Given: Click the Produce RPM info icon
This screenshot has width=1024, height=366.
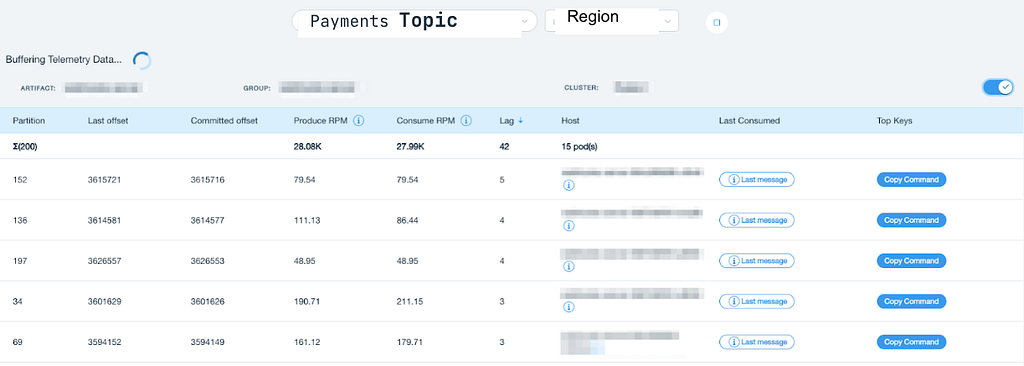Looking at the screenshot, I should [x=359, y=120].
